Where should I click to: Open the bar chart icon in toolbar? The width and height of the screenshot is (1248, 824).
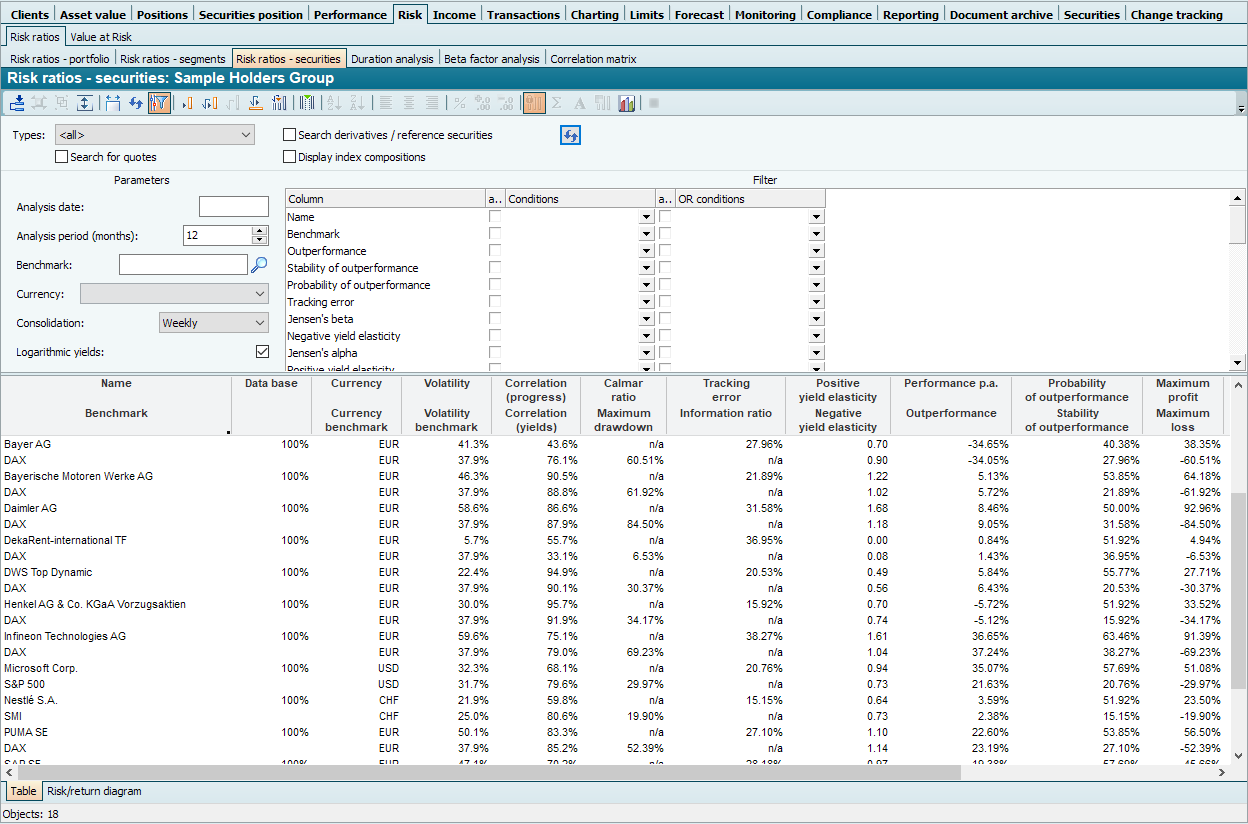click(627, 103)
